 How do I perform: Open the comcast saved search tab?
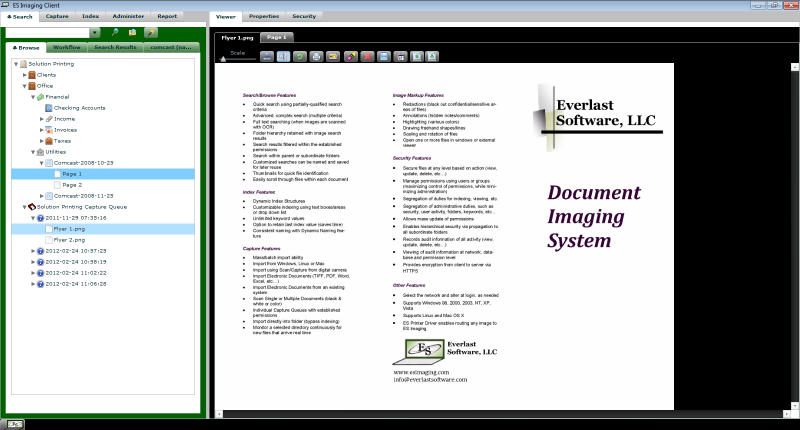click(171, 47)
